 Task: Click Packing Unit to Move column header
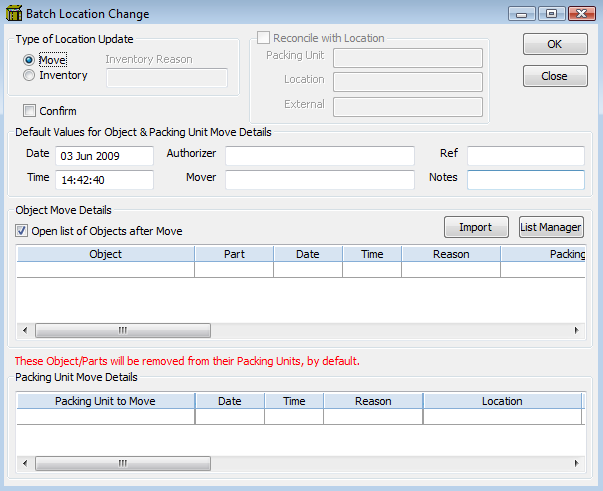click(x=106, y=401)
